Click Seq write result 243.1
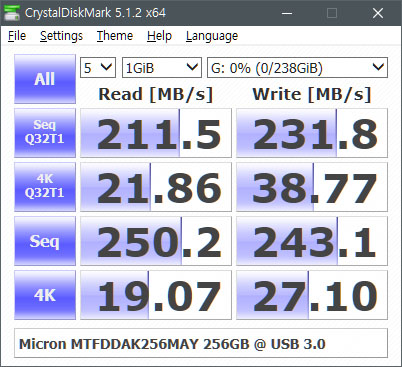Image resolution: width=402 pixels, height=367 pixels. pos(312,241)
